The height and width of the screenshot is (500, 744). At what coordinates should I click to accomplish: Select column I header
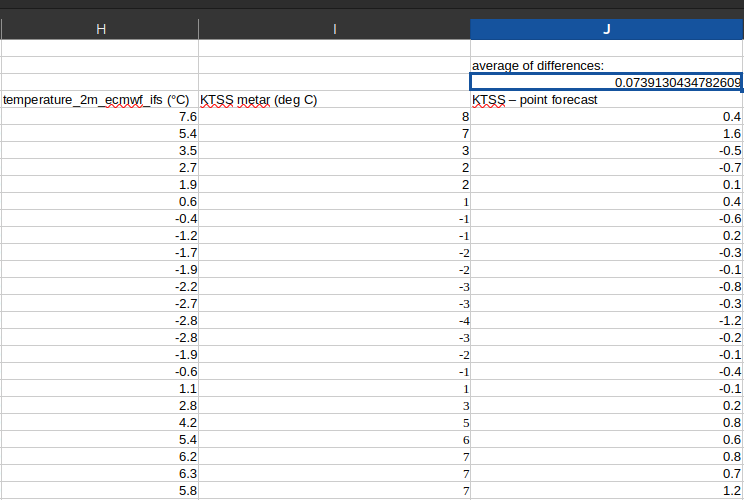pos(334,30)
